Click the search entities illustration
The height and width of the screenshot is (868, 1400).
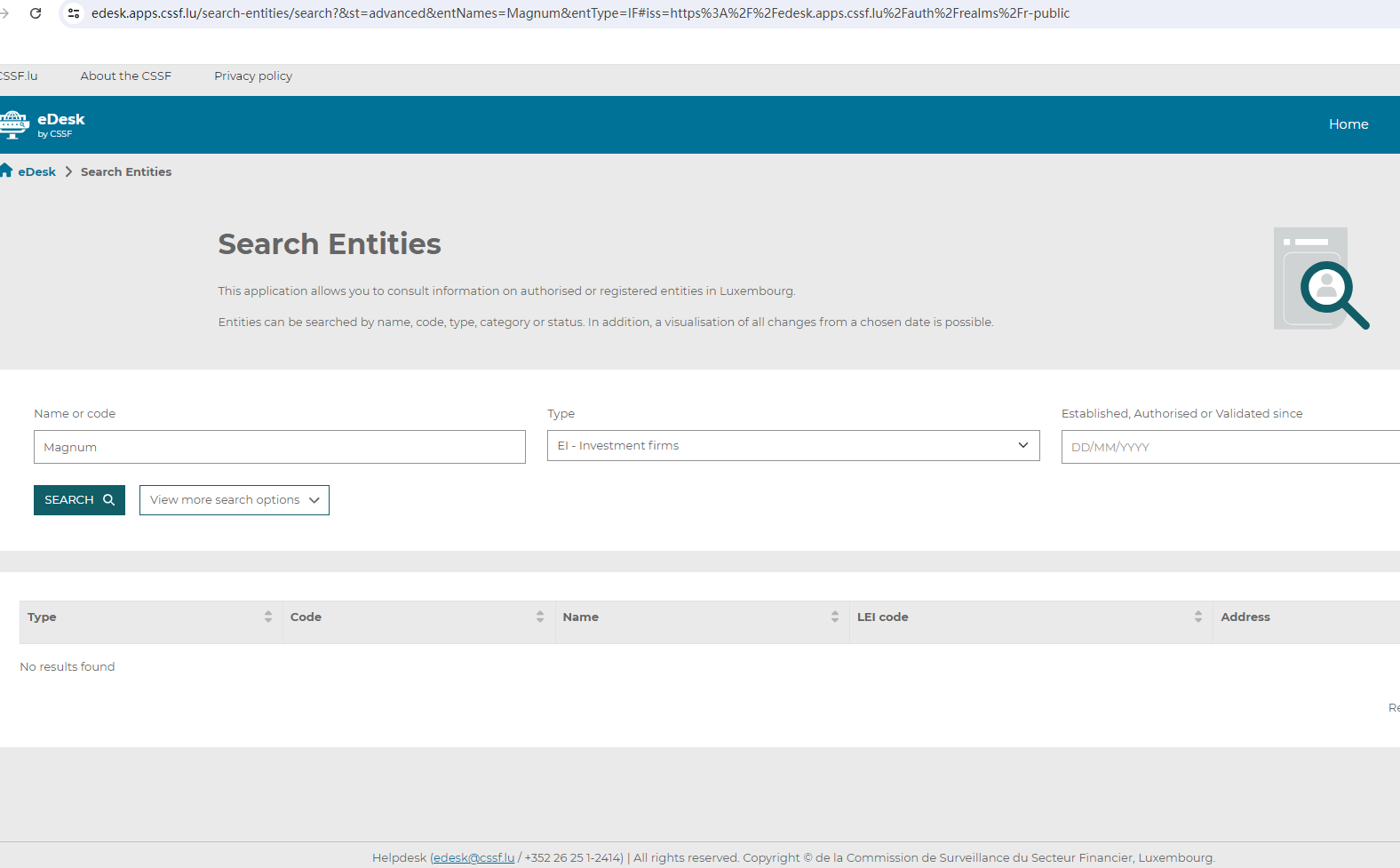coord(1321,278)
